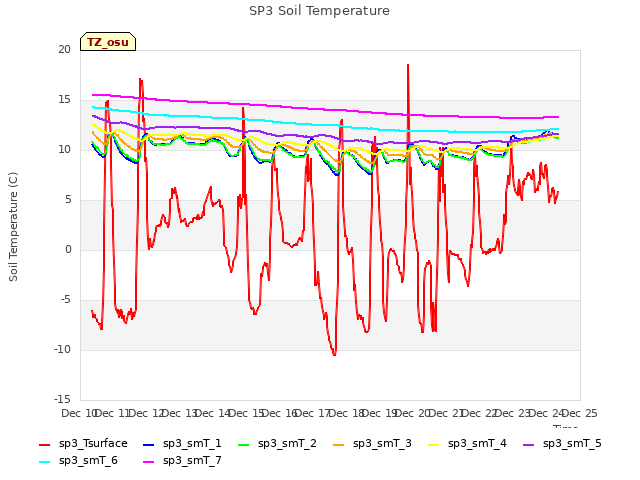Image resolution: width=640 pixels, height=480 pixels.
Task: Toggle the sp3_smT_7 legend entry
Action: pos(182,461)
